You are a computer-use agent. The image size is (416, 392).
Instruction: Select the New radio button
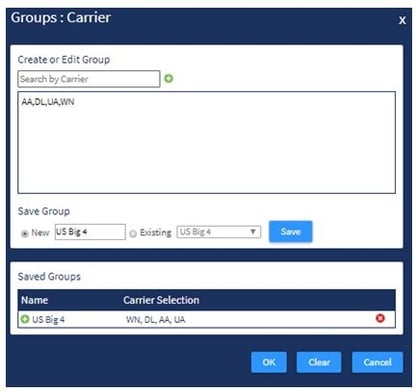(24, 234)
